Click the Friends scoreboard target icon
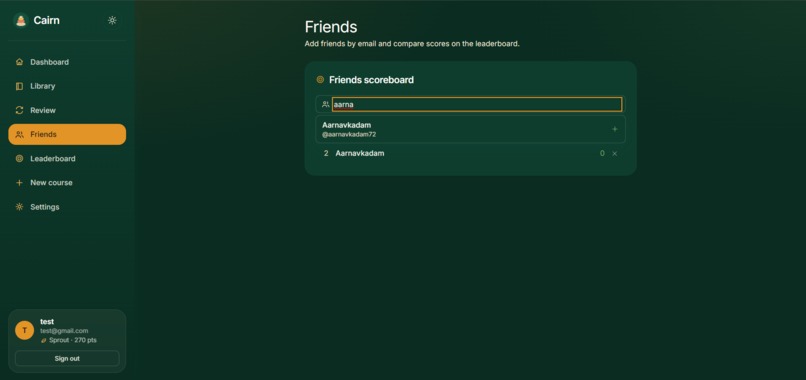This screenshot has height=380, width=806. [x=320, y=80]
